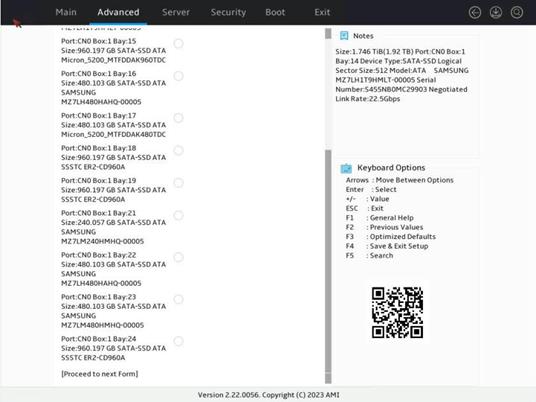This screenshot has width=536, height=402.
Task: Select the Bay:18 SSSTC drive radio button
Action: pyautogui.click(x=178, y=150)
